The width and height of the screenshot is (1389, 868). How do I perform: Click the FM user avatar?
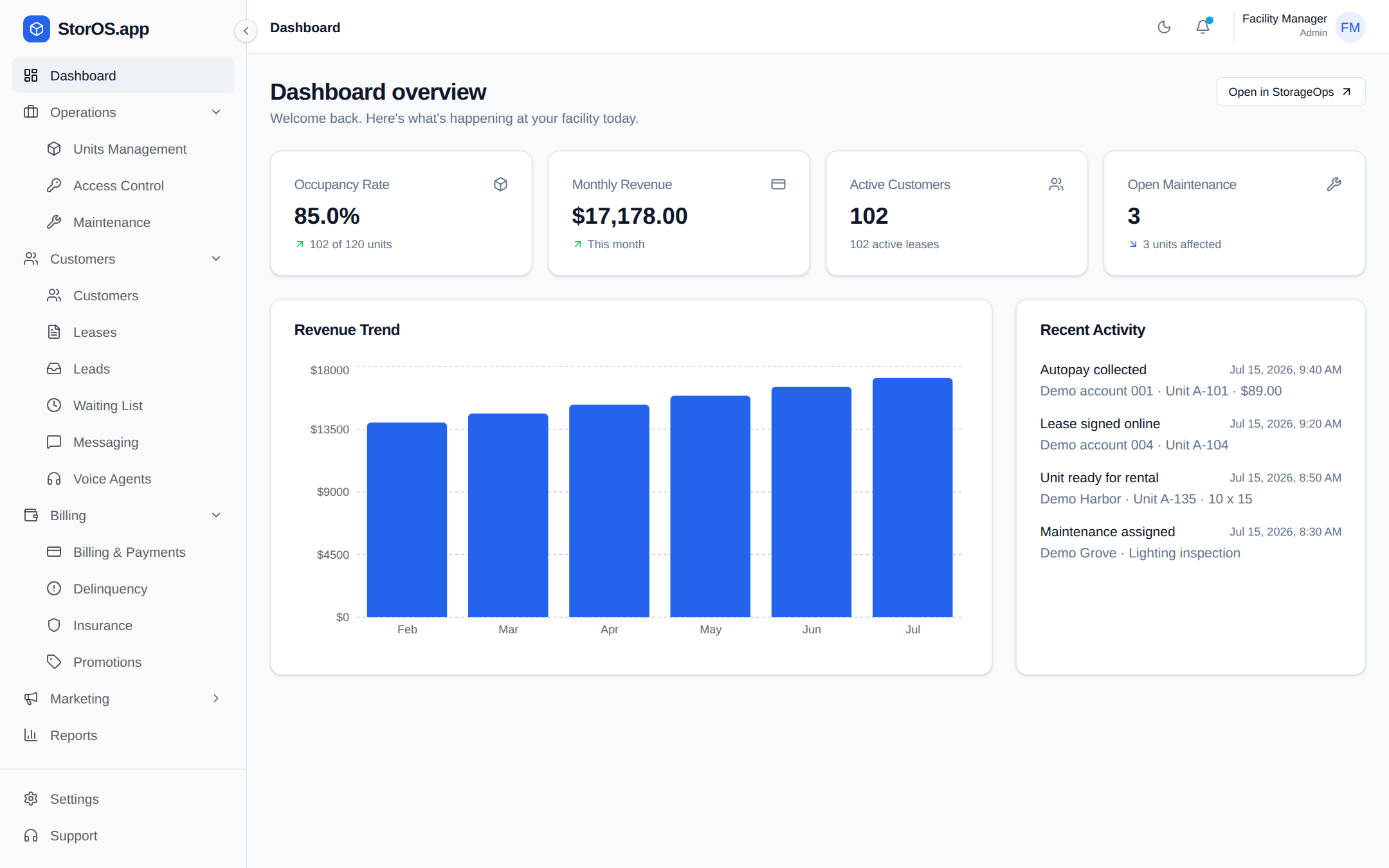click(1350, 27)
